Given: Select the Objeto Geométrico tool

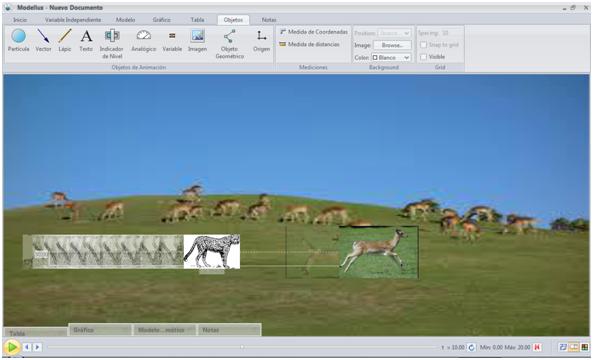Looking at the screenshot, I should pyautogui.click(x=230, y=44).
